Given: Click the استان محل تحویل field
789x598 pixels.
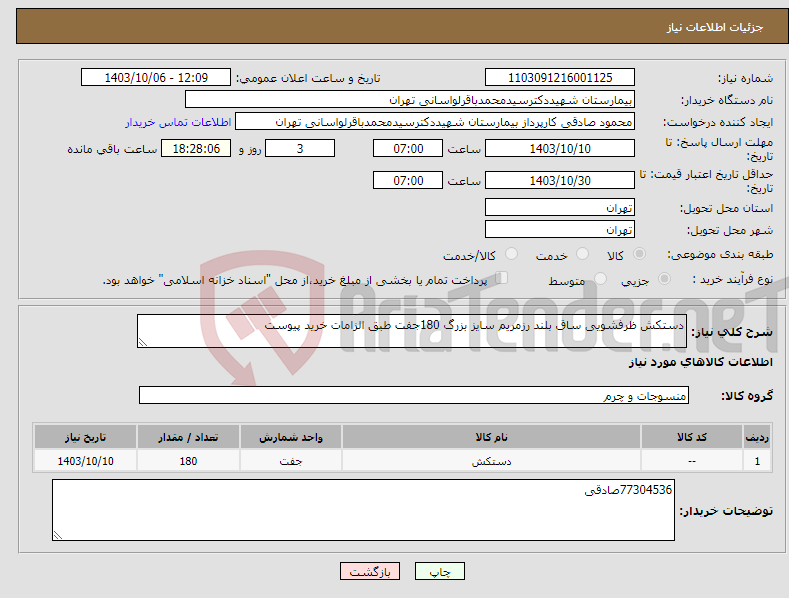Looking at the screenshot, I should tap(560, 207).
